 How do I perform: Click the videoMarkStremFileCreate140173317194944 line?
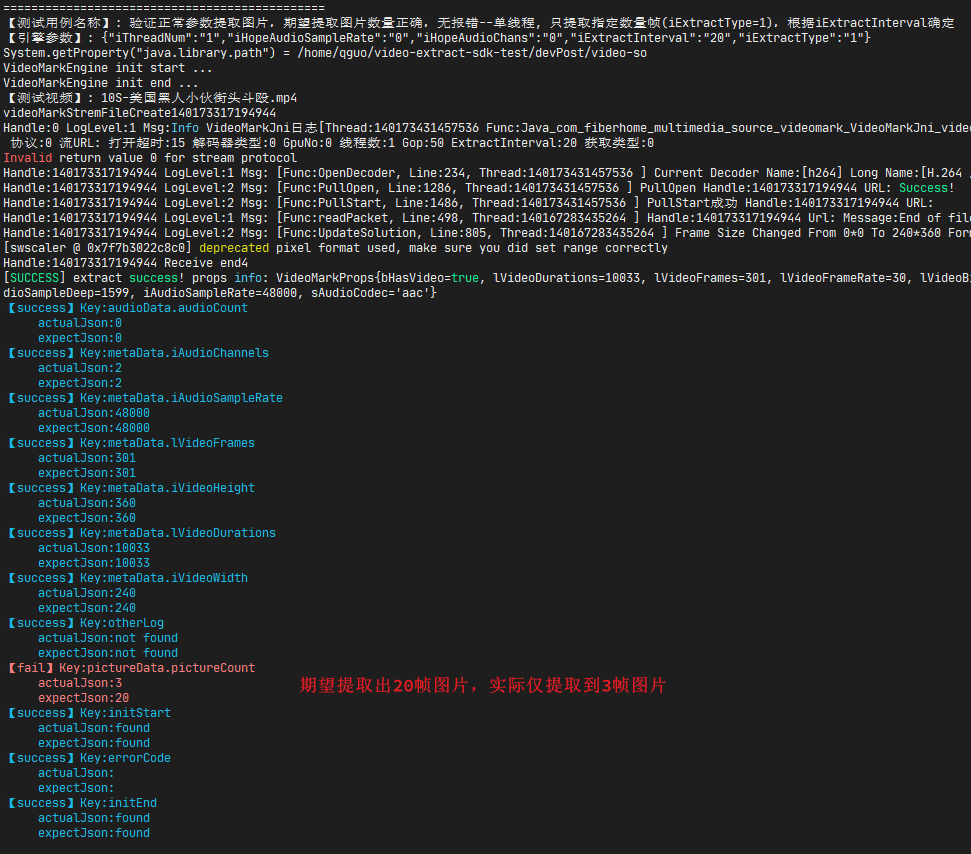click(x=140, y=113)
